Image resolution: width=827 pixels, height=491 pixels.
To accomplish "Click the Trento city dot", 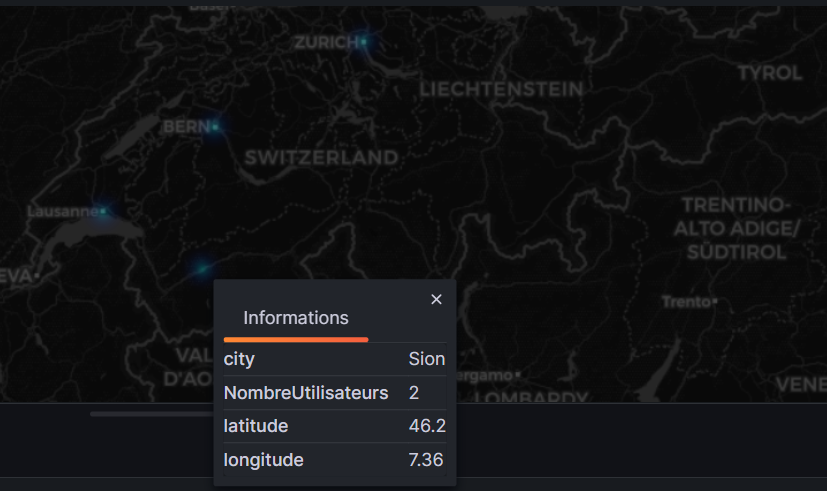I will pyautogui.click(x=715, y=301).
